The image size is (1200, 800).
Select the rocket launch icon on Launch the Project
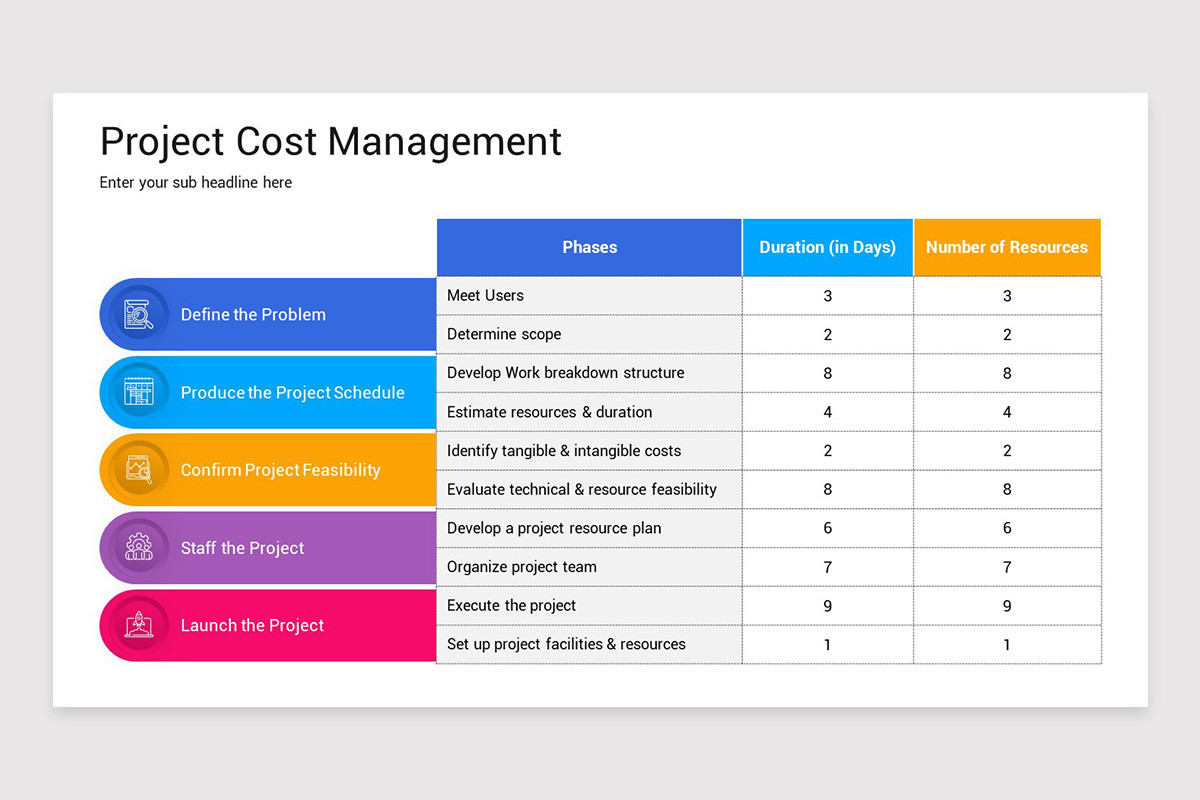click(x=140, y=625)
